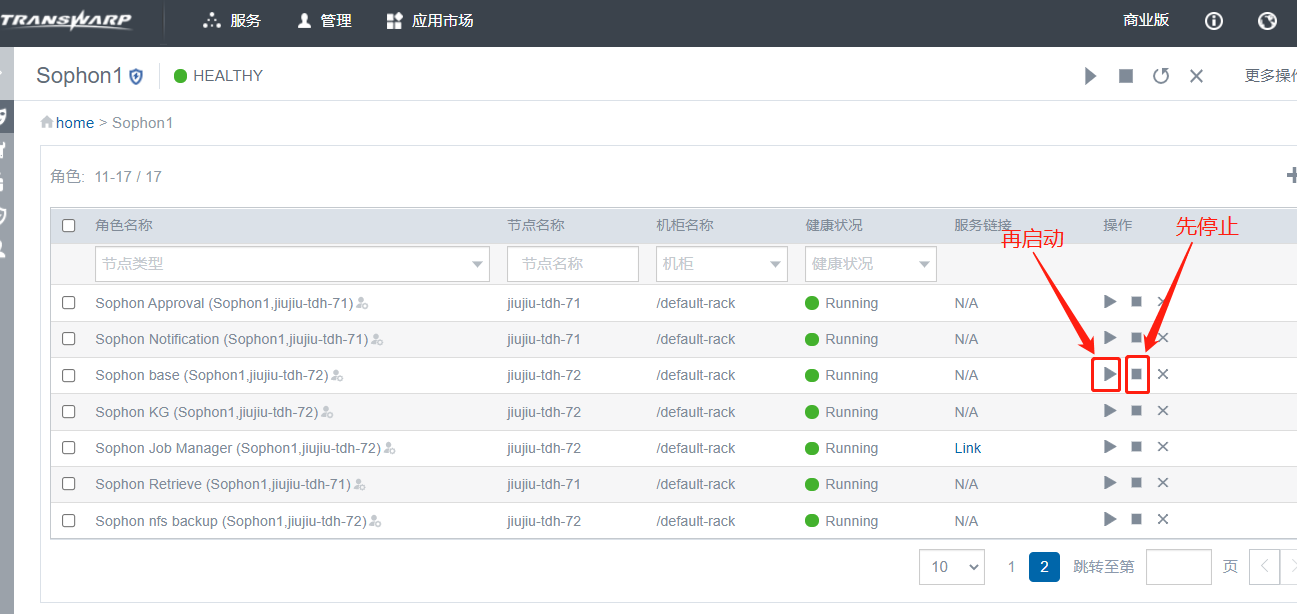This screenshot has height=614, width=1297.
Task: Start the Sophon nfs backup role
Action: (1109, 519)
